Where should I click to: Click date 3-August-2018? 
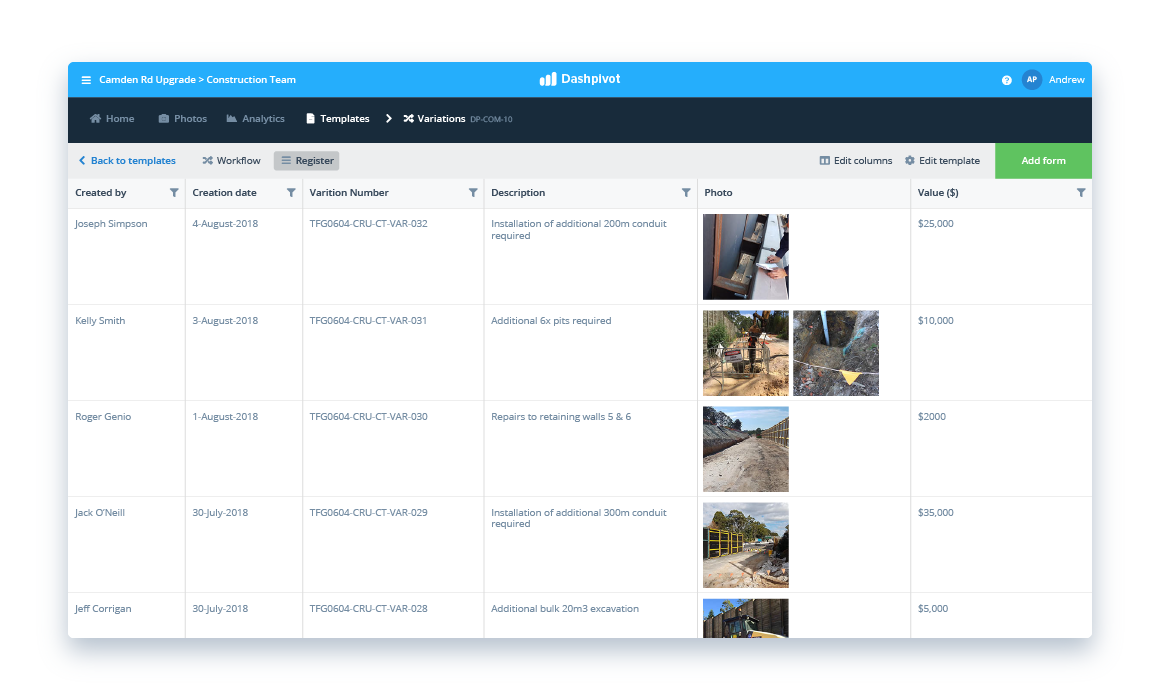pyautogui.click(x=225, y=320)
